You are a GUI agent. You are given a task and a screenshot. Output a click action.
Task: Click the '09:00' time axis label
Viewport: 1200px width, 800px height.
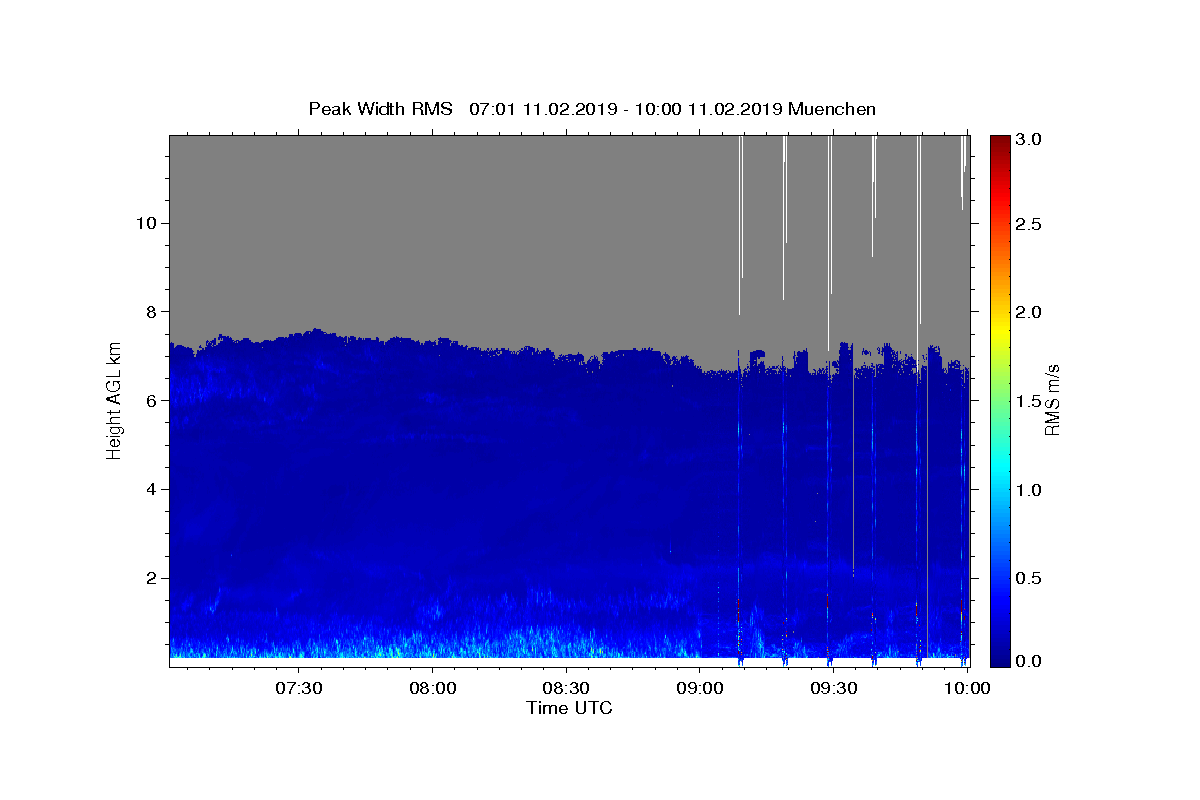tap(699, 689)
